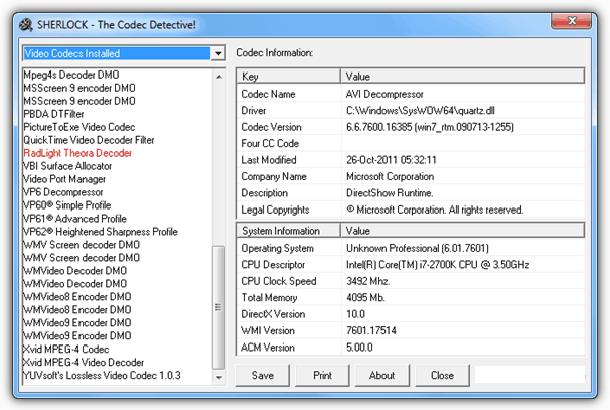Click the 6.6.7600.16385 version value
The image size is (610, 410).
[x=429, y=127]
